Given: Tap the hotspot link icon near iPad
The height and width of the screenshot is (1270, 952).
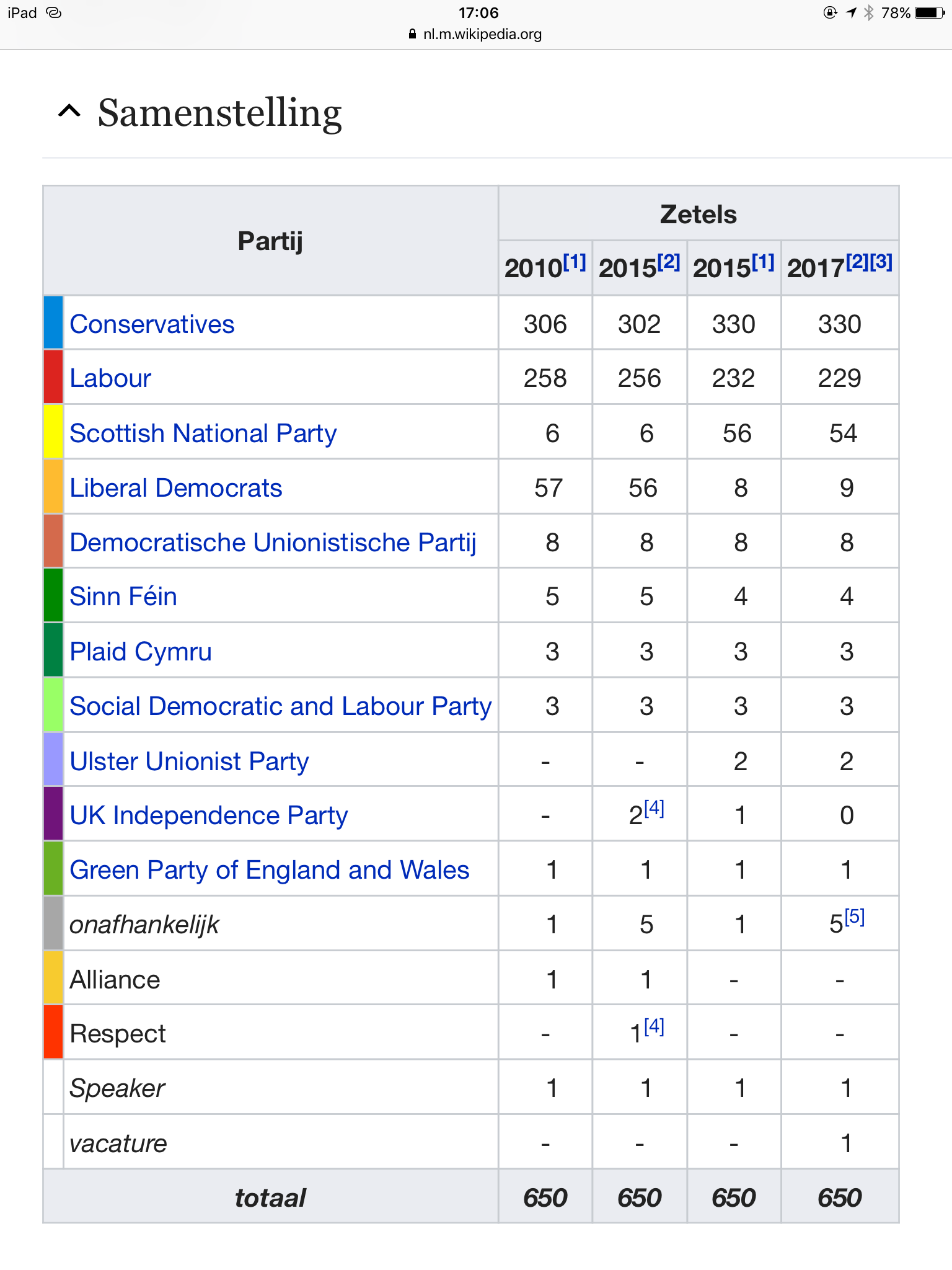Looking at the screenshot, I should [x=54, y=13].
